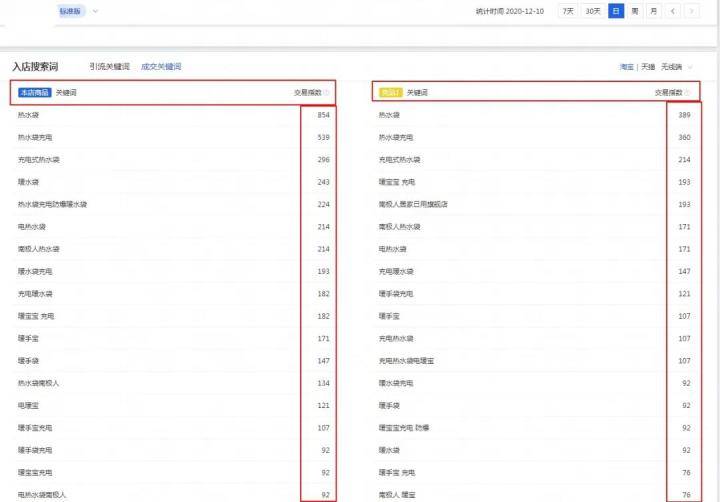Switch to 成交关键词 tab
720x502 pixels.
pyautogui.click(x=161, y=66)
